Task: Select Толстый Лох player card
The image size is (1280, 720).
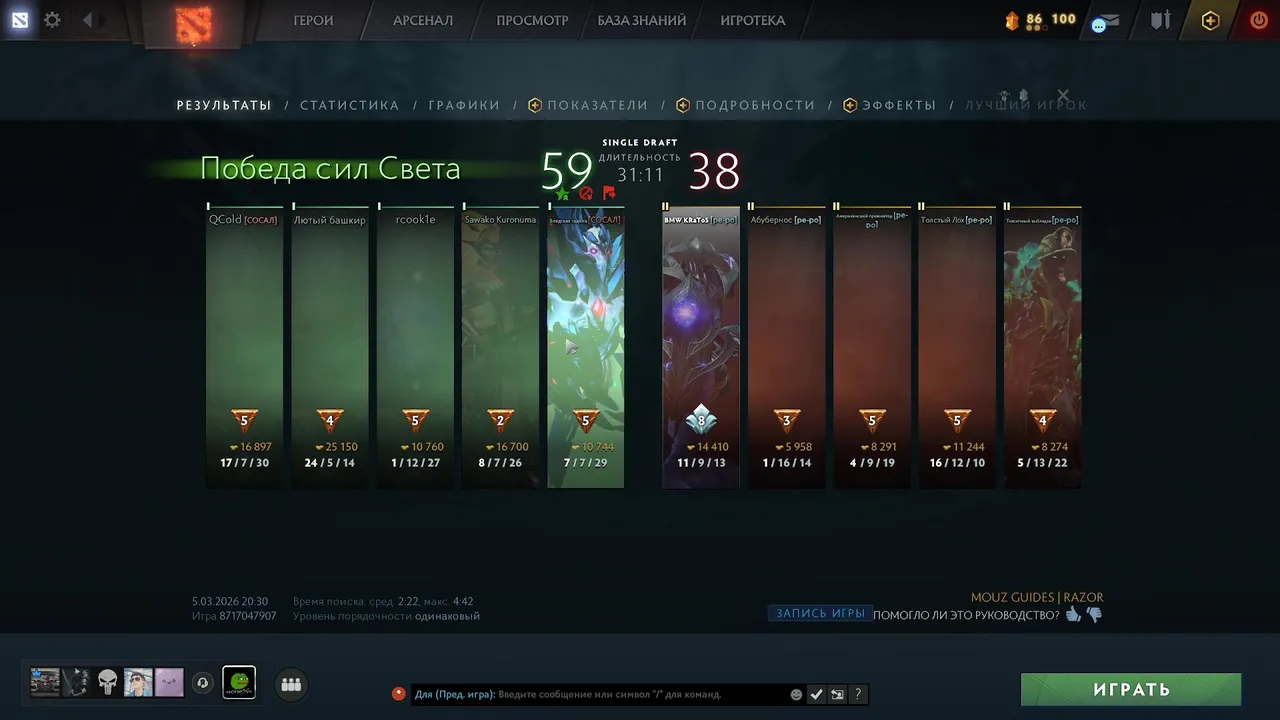Action: tap(957, 348)
